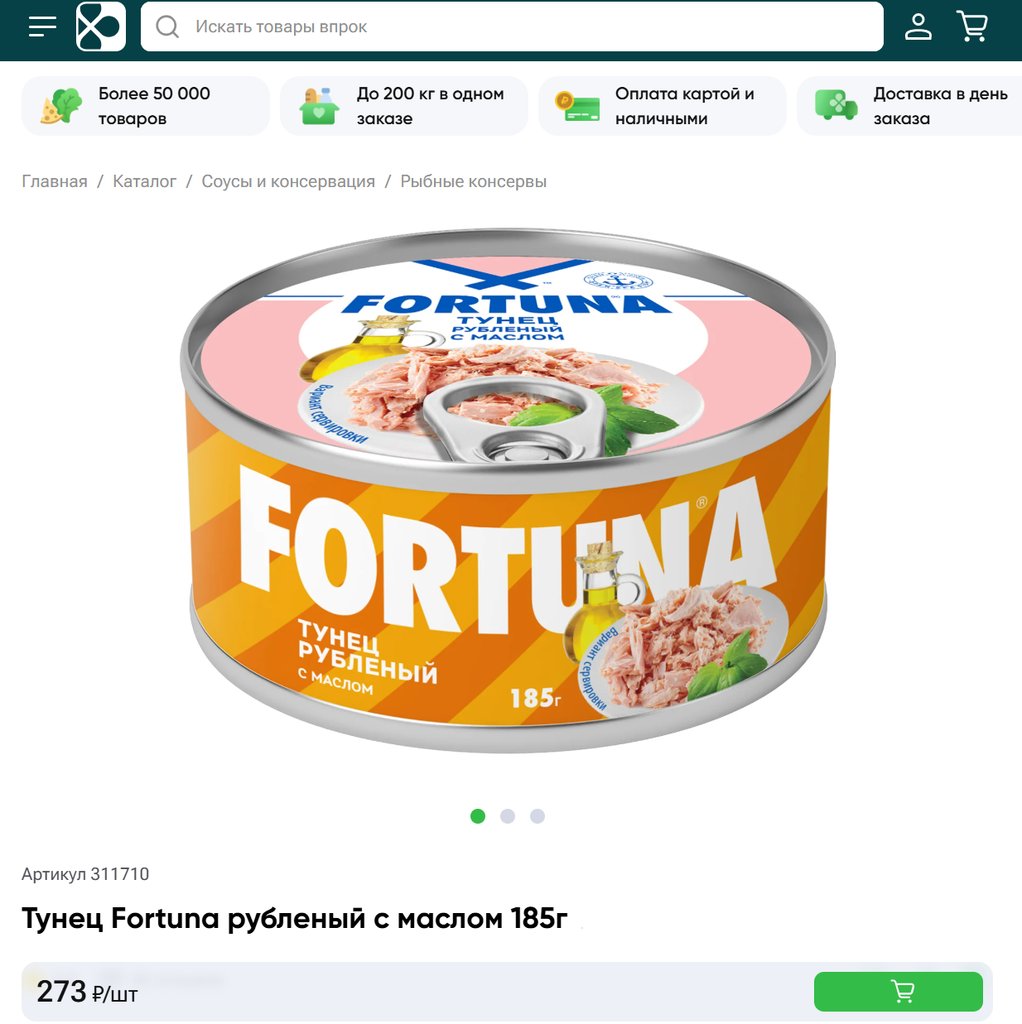Click the green grocery box icon
The image size is (1022, 1024).
(x=319, y=106)
